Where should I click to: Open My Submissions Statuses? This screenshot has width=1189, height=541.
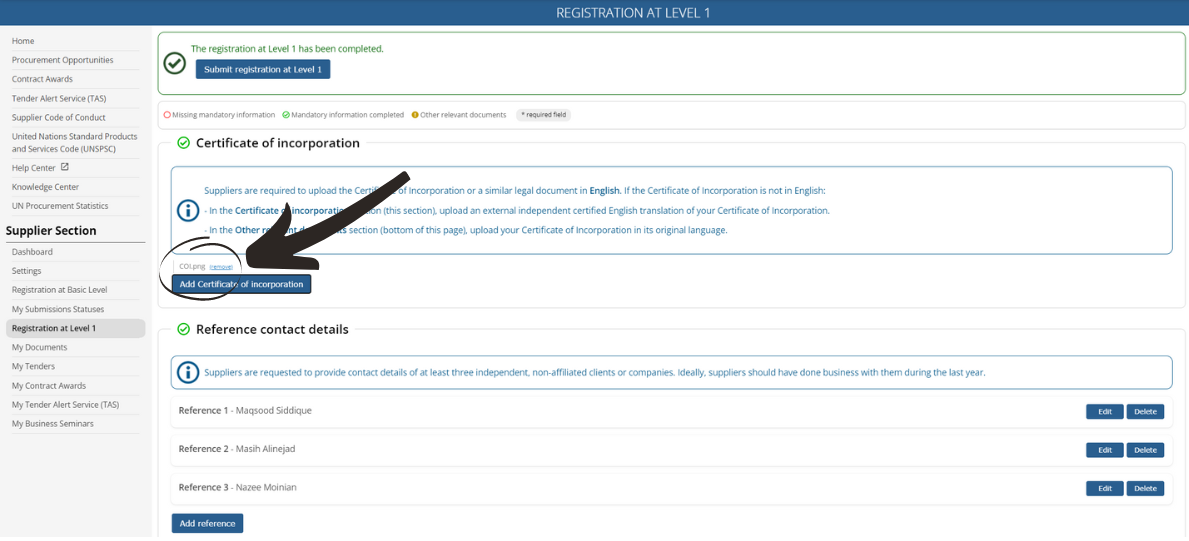click(x=58, y=310)
